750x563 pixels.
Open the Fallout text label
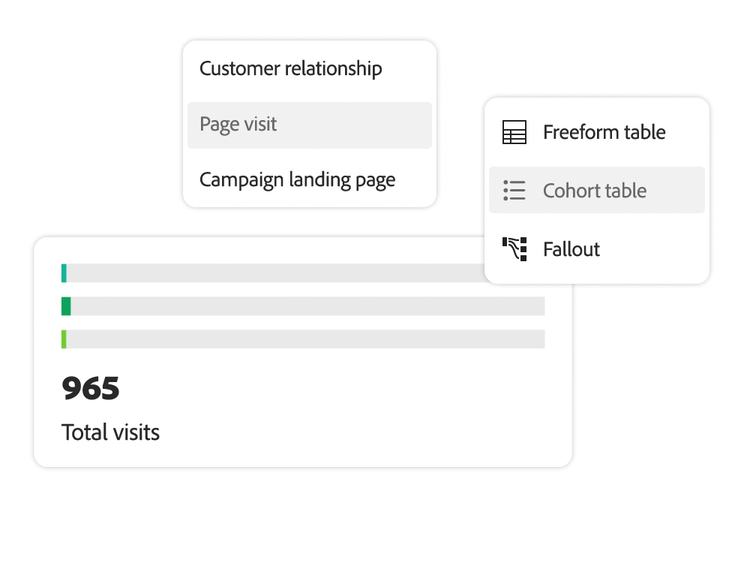click(571, 249)
